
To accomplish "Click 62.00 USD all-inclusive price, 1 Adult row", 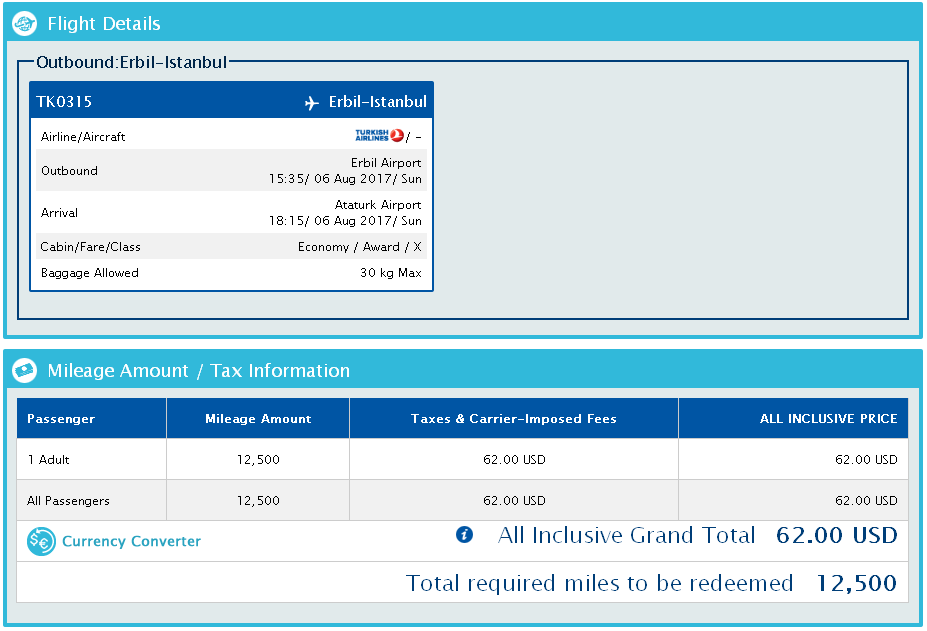I will click(866, 460).
